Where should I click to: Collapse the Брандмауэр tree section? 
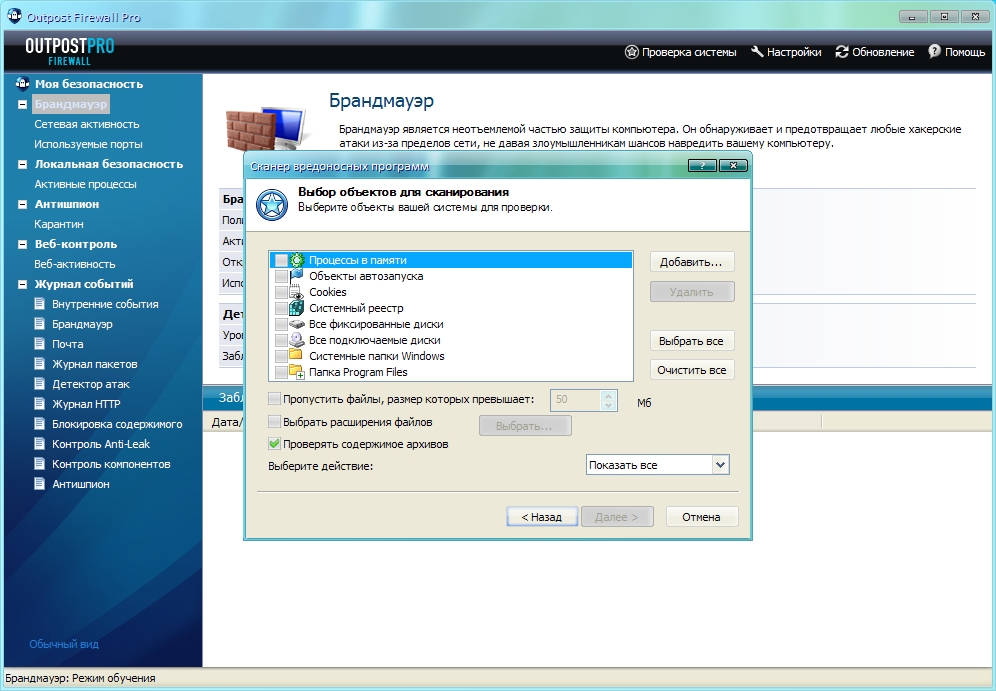22,104
